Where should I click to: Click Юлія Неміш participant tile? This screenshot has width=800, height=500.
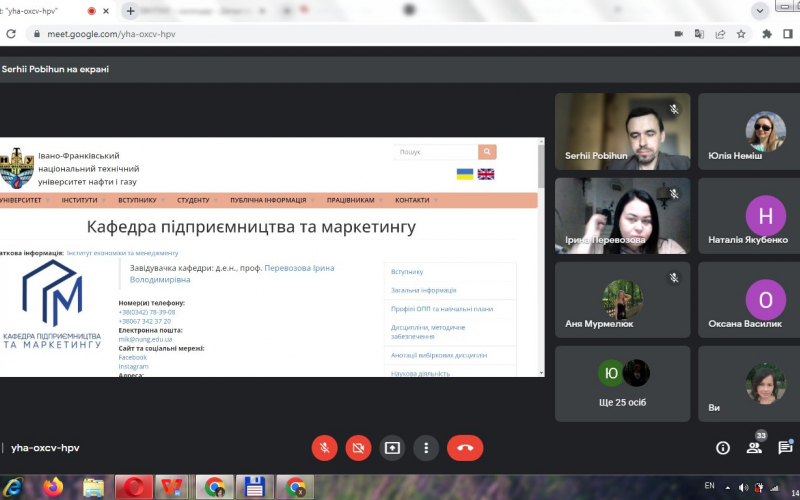pos(749,131)
